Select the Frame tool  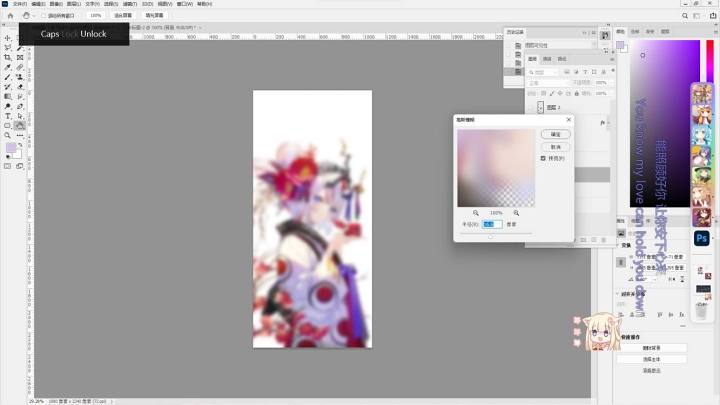click(x=20, y=57)
